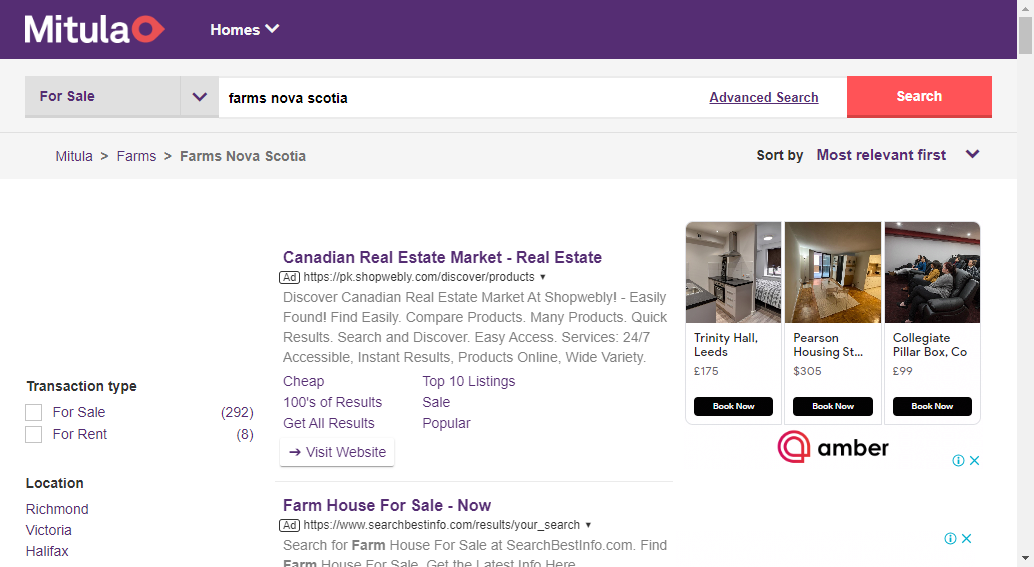Open the 'Popular' ad sitelink

tap(446, 423)
